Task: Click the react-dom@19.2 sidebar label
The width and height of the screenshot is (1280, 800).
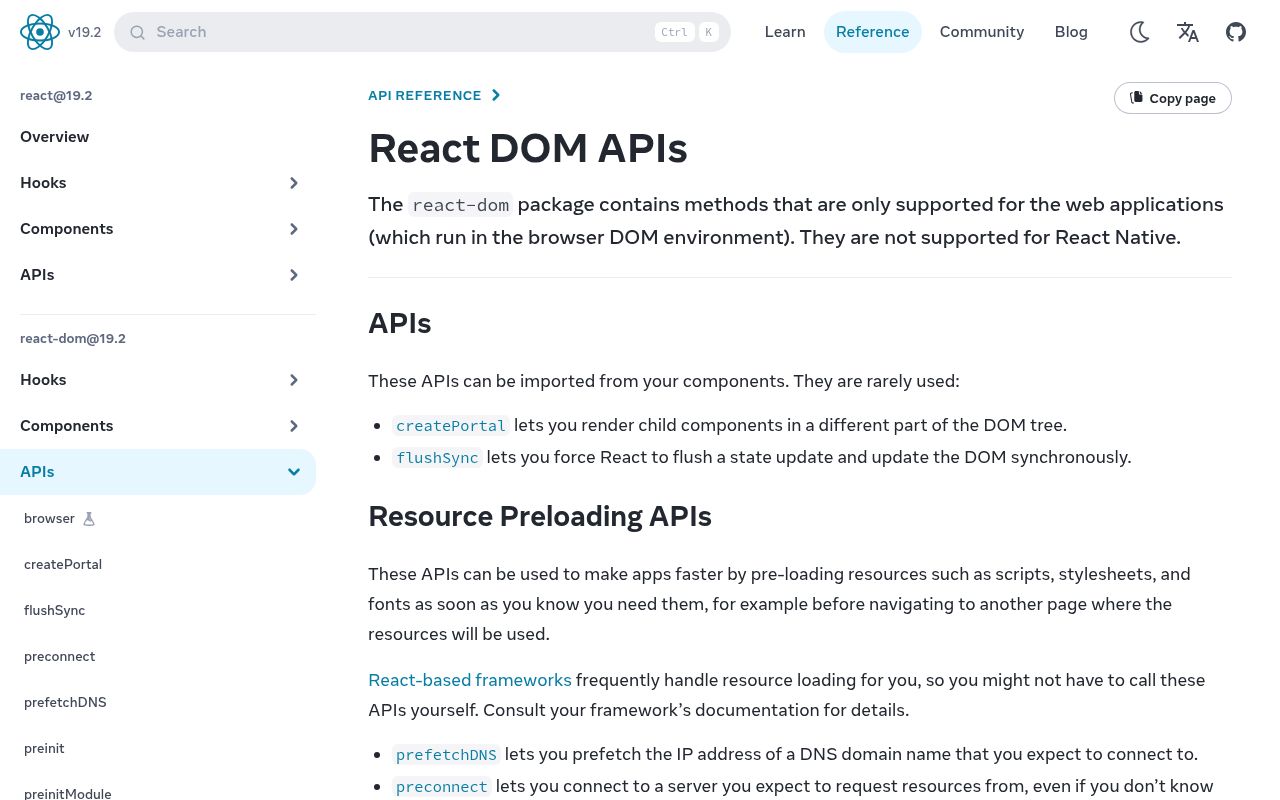Action: pyautogui.click(x=73, y=339)
